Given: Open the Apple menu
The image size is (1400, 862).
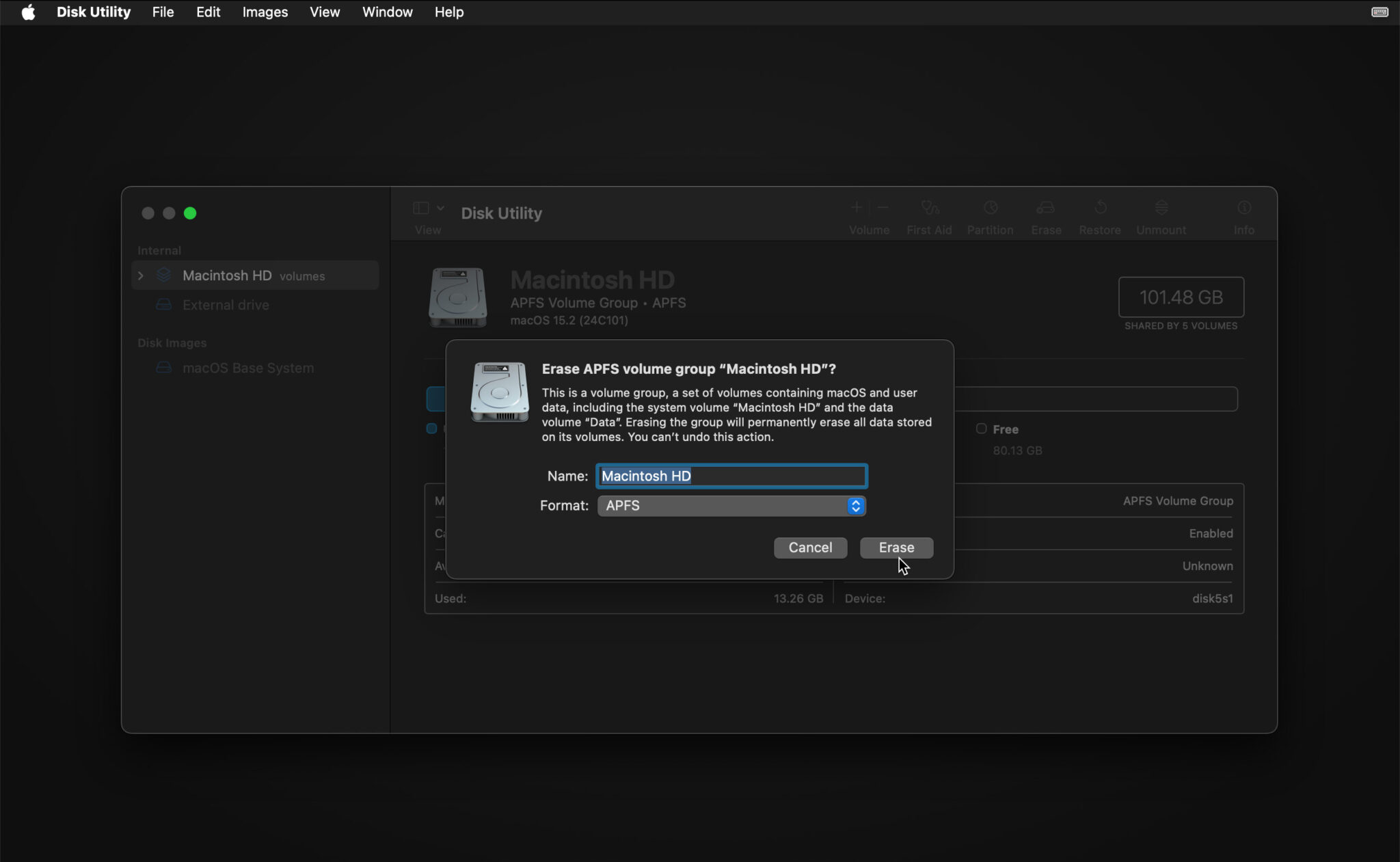Looking at the screenshot, I should tap(27, 12).
